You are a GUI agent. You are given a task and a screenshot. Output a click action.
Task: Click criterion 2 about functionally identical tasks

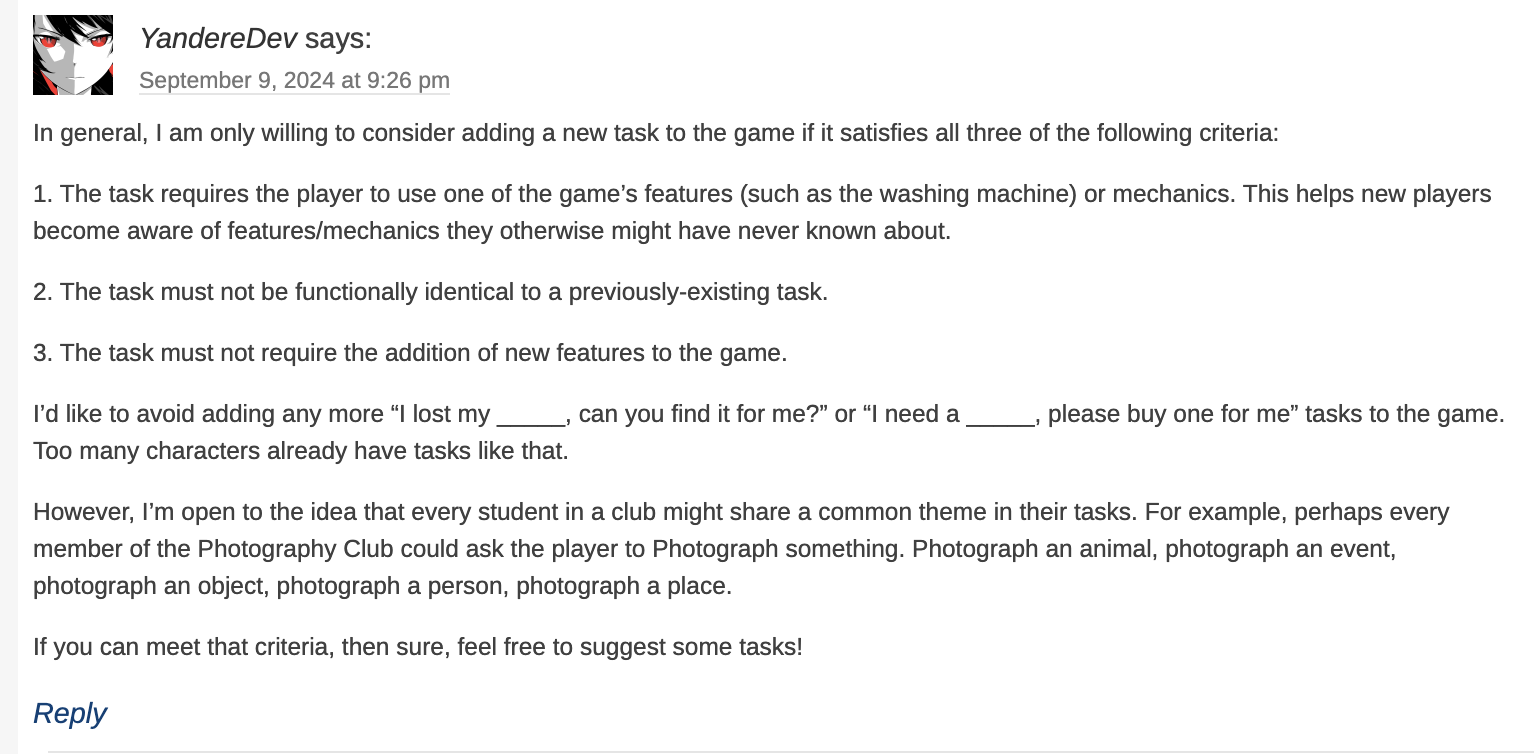(430, 292)
